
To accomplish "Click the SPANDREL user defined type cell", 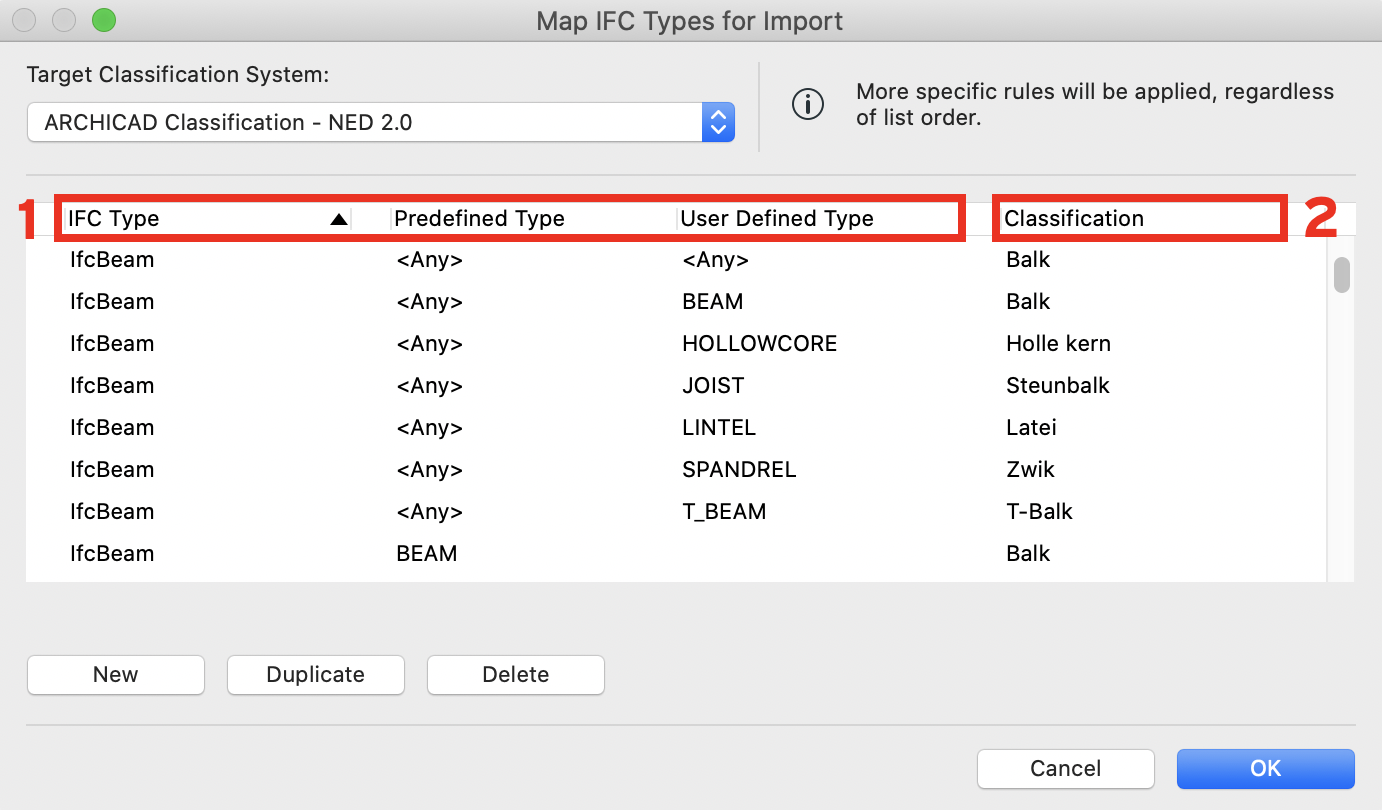I will point(739,469).
